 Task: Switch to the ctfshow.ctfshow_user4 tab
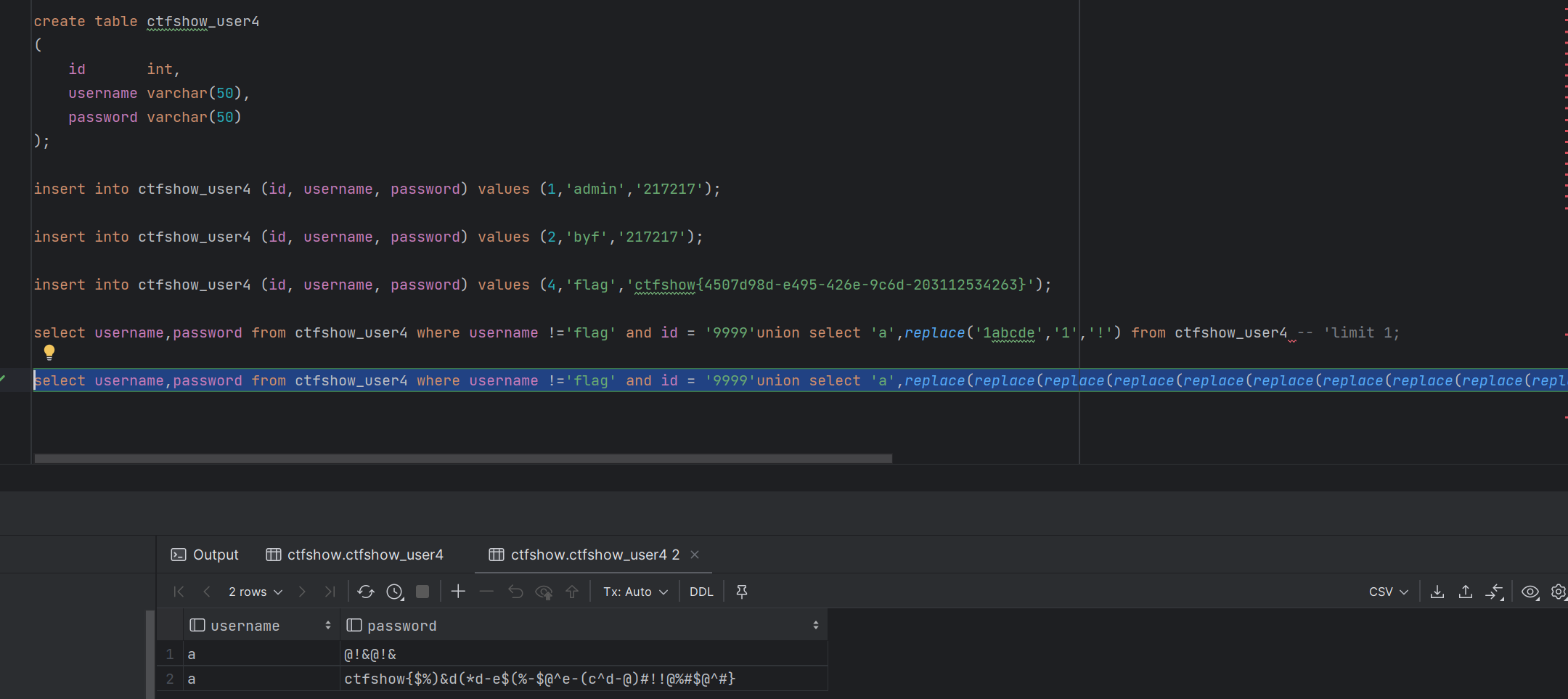pyautogui.click(x=355, y=555)
